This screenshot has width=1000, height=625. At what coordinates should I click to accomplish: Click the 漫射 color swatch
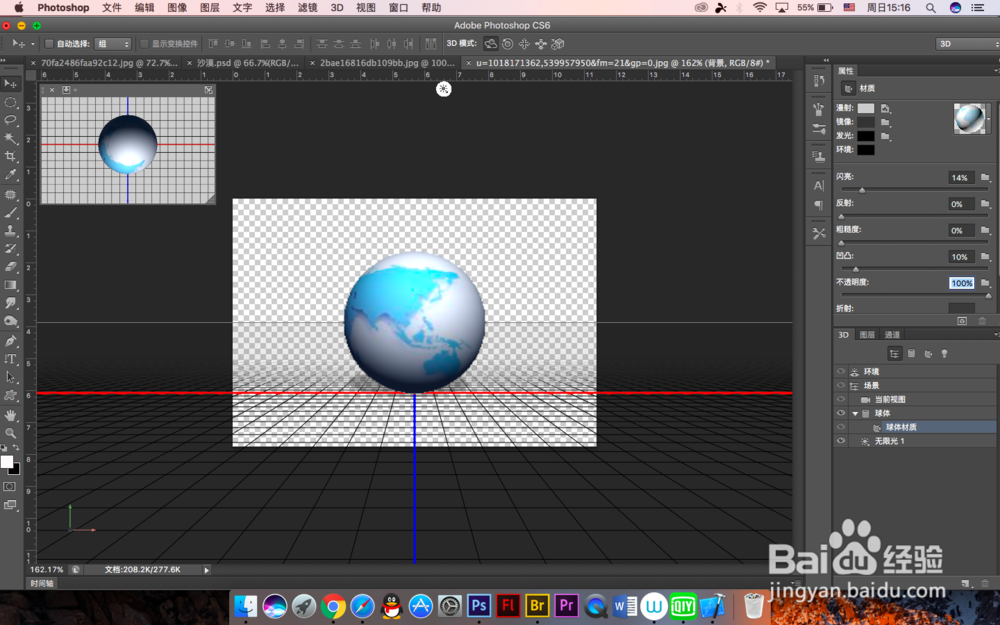coord(865,108)
